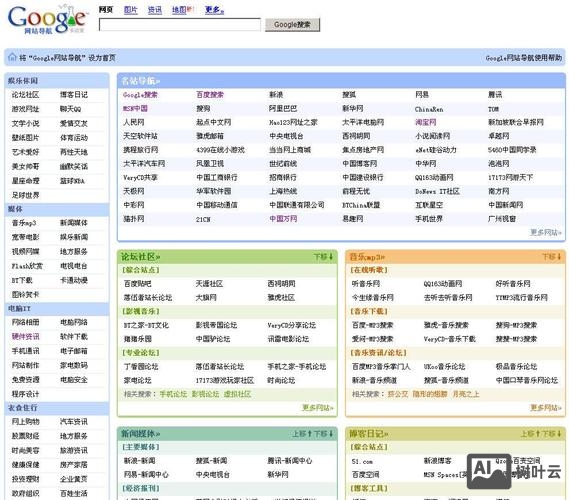Viewport: 569px width, 500px height.
Task: Move 新闻媒体 panel up with 上移 arrow
Action: click(302, 434)
